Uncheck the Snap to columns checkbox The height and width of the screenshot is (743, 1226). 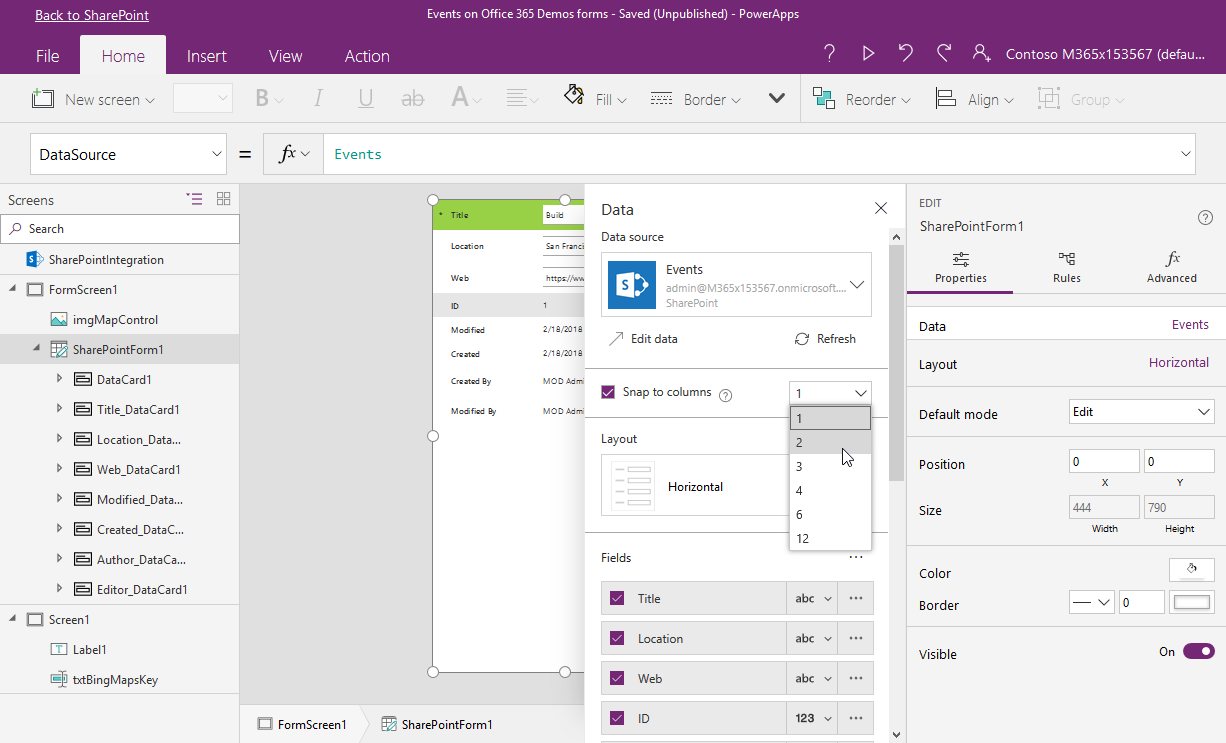pyautogui.click(x=608, y=392)
